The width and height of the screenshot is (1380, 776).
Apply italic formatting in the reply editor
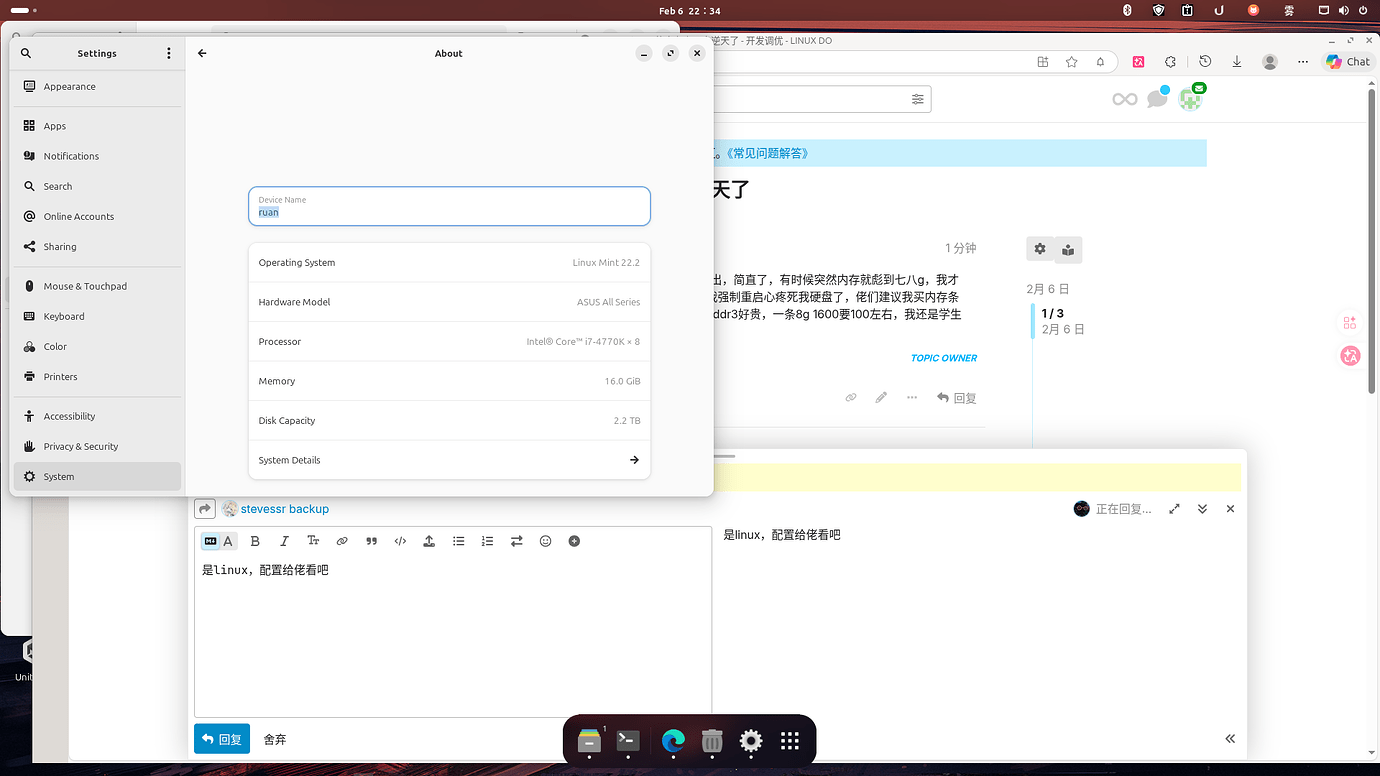click(x=284, y=541)
